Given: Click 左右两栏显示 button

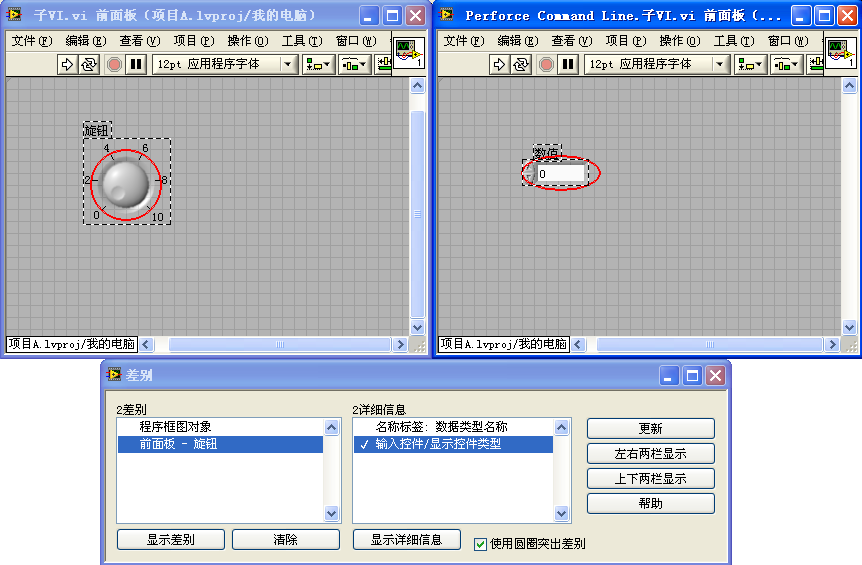Looking at the screenshot, I should 650,453.
